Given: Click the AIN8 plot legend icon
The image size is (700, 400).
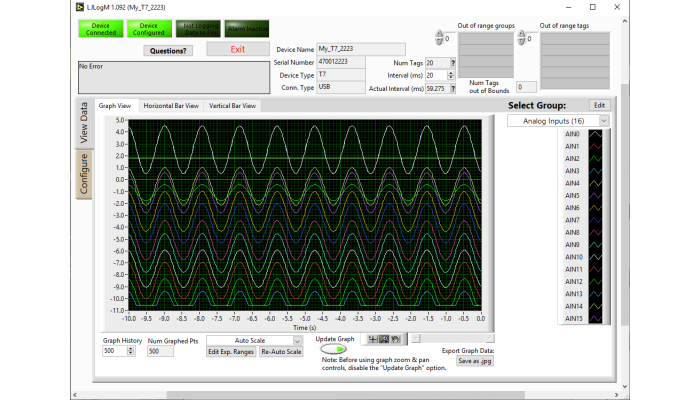Looking at the screenshot, I should pyautogui.click(x=596, y=233).
